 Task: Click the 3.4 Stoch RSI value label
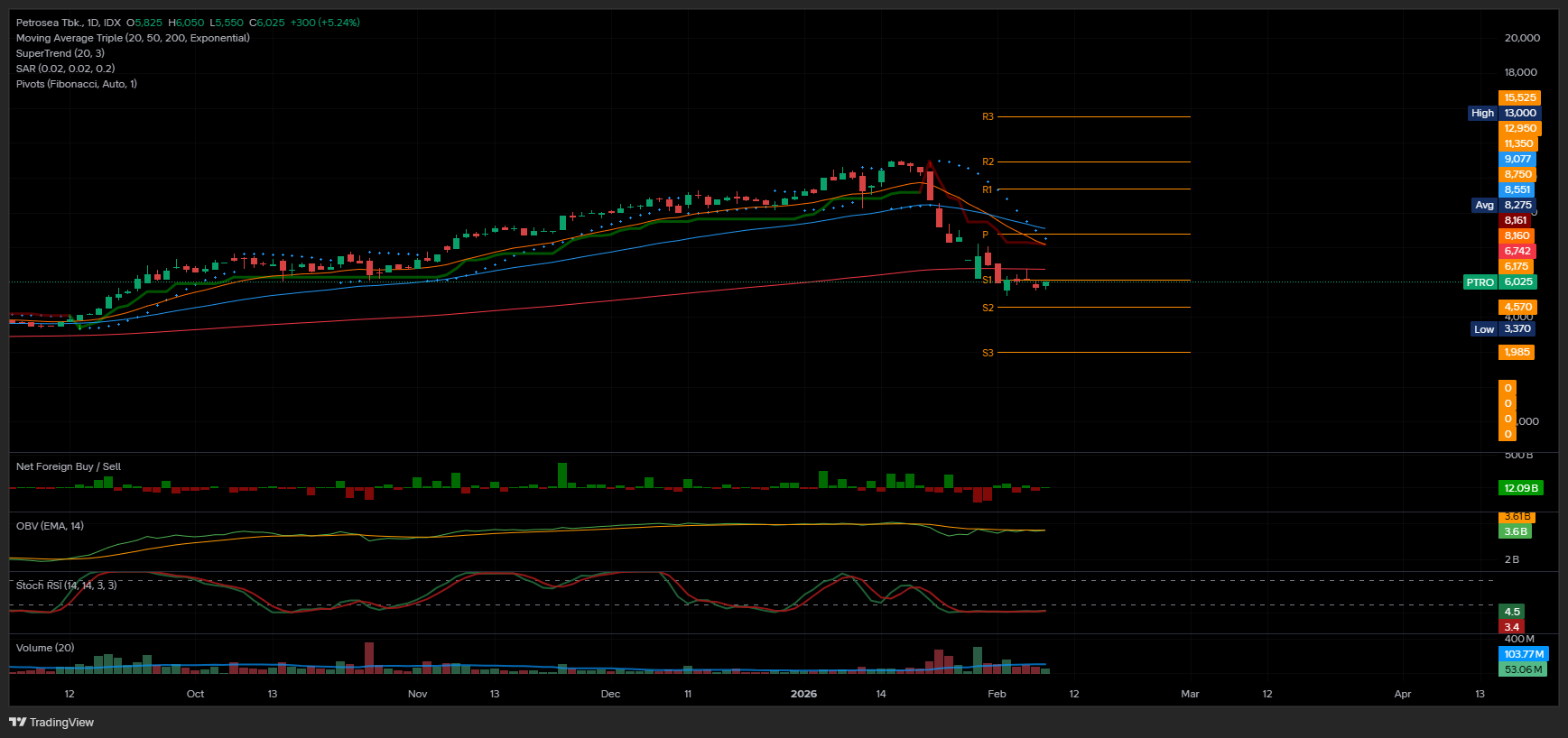pyautogui.click(x=1511, y=626)
